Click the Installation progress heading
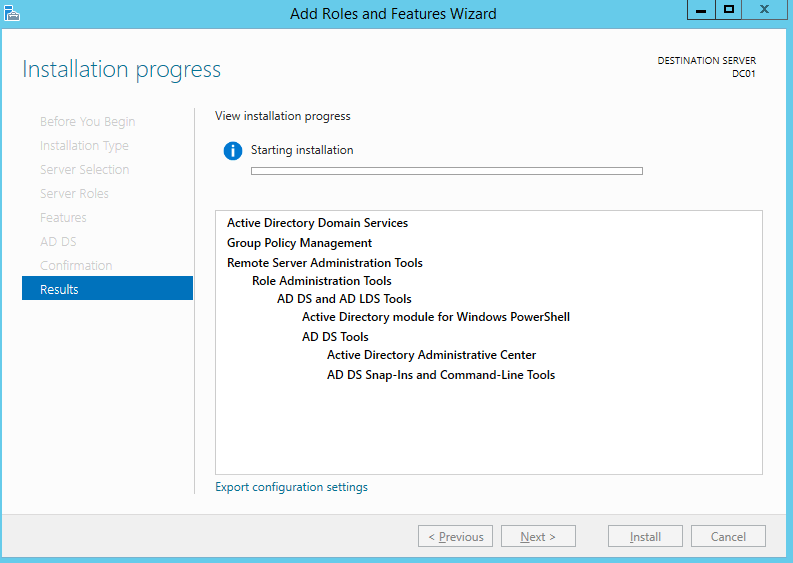This screenshot has height=563, width=793. tap(121, 70)
